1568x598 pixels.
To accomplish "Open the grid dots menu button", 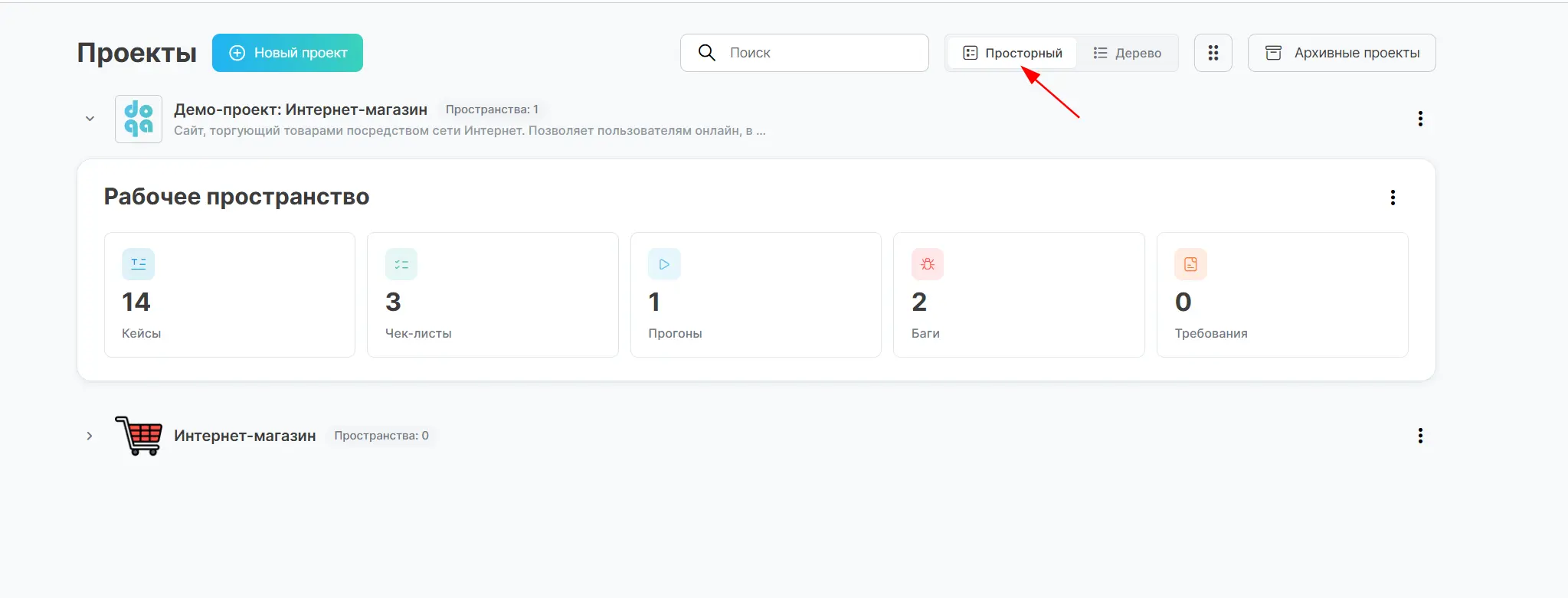I will point(1213,53).
